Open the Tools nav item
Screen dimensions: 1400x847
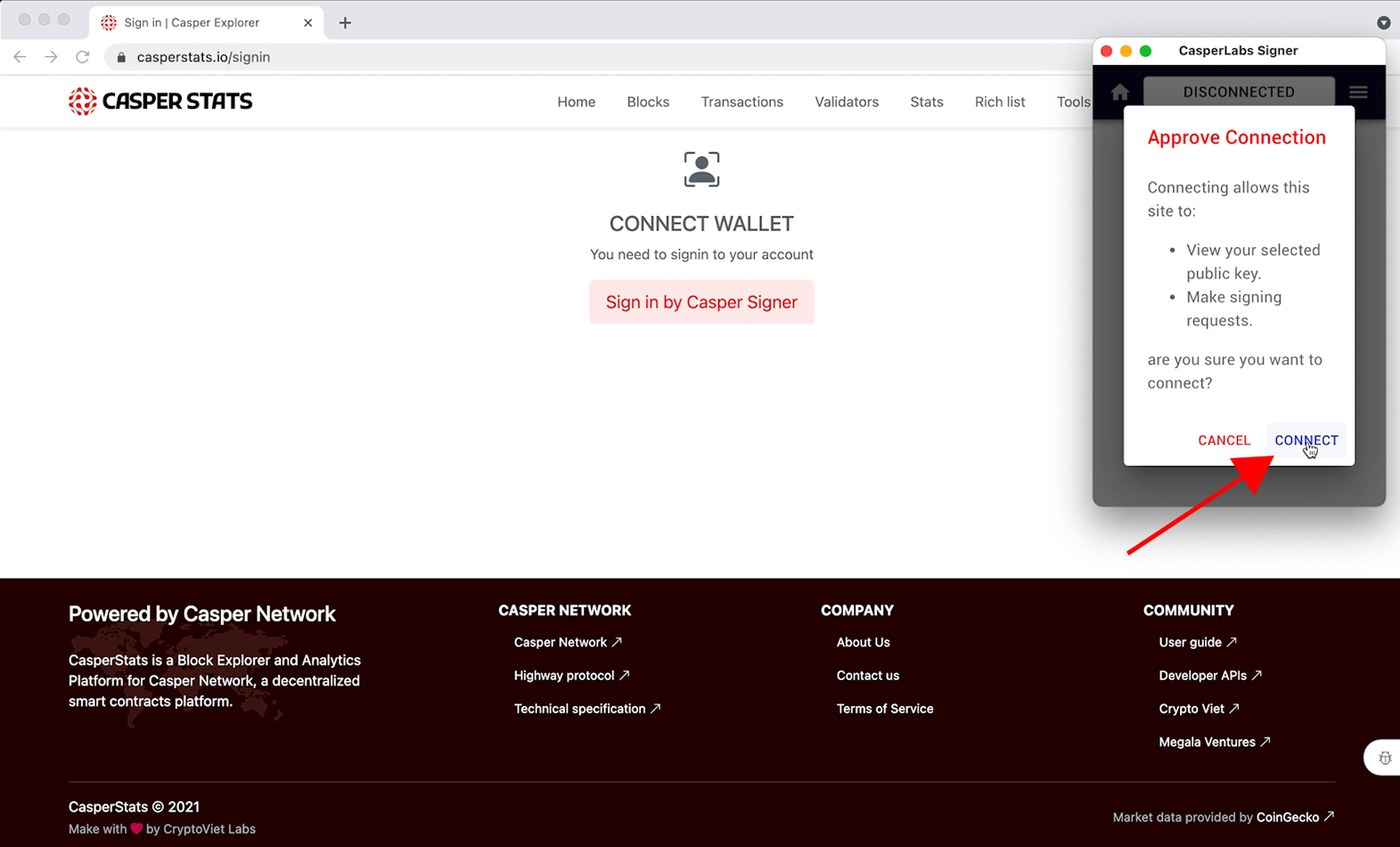[1074, 102]
